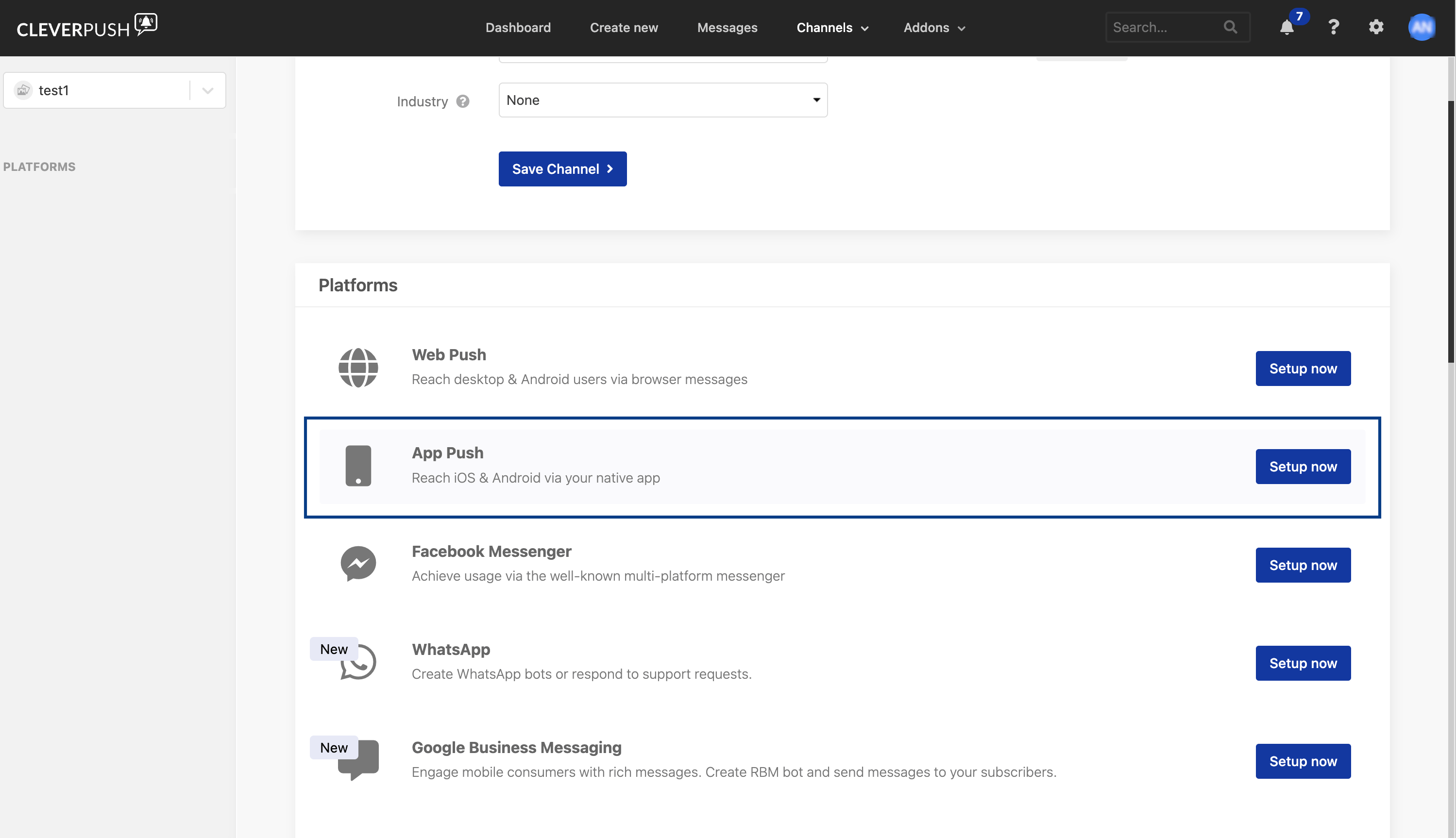The width and height of the screenshot is (1456, 838).
Task: Expand the Addons menu
Action: coord(934,28)
